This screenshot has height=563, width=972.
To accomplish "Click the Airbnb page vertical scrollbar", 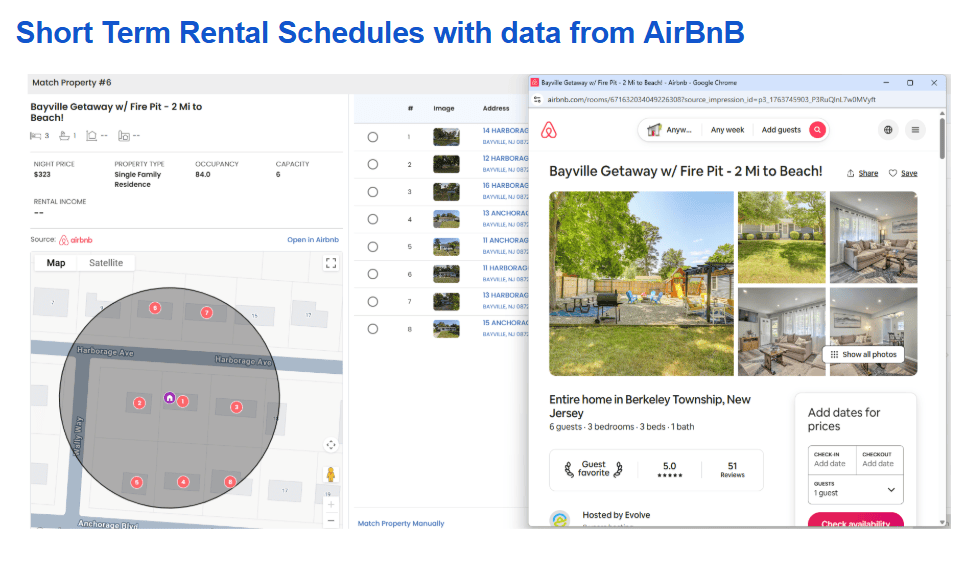I will pos(942,138).
